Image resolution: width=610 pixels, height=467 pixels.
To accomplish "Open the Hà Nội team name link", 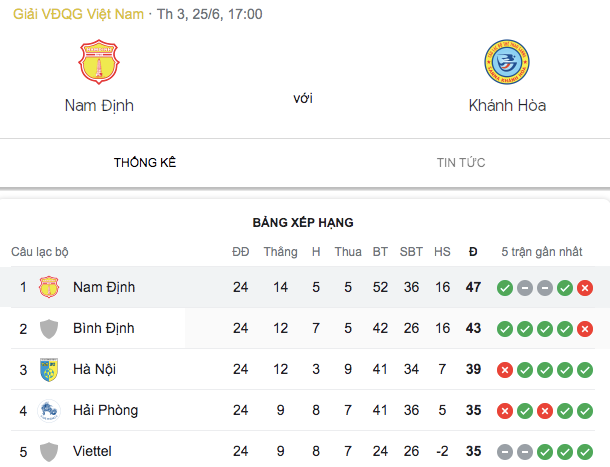I will click(94, 370).
